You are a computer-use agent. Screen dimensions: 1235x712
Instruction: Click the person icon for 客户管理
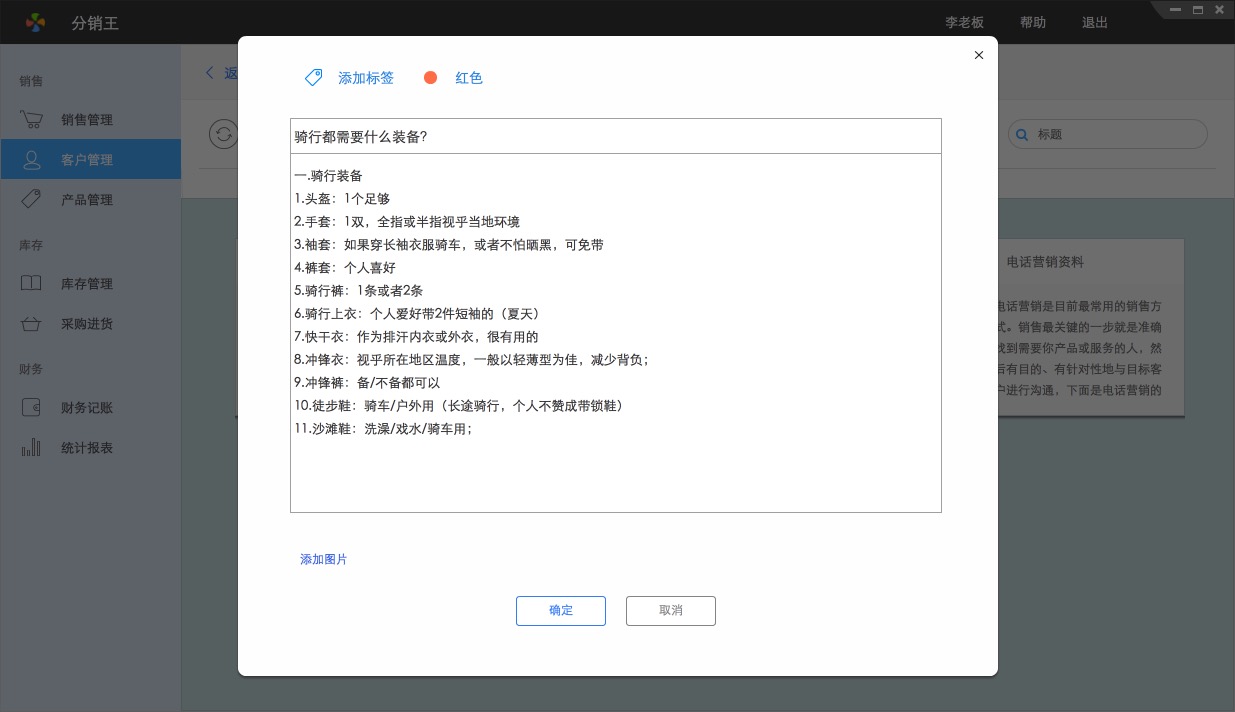pyautogui.click(x=31, y=160)
